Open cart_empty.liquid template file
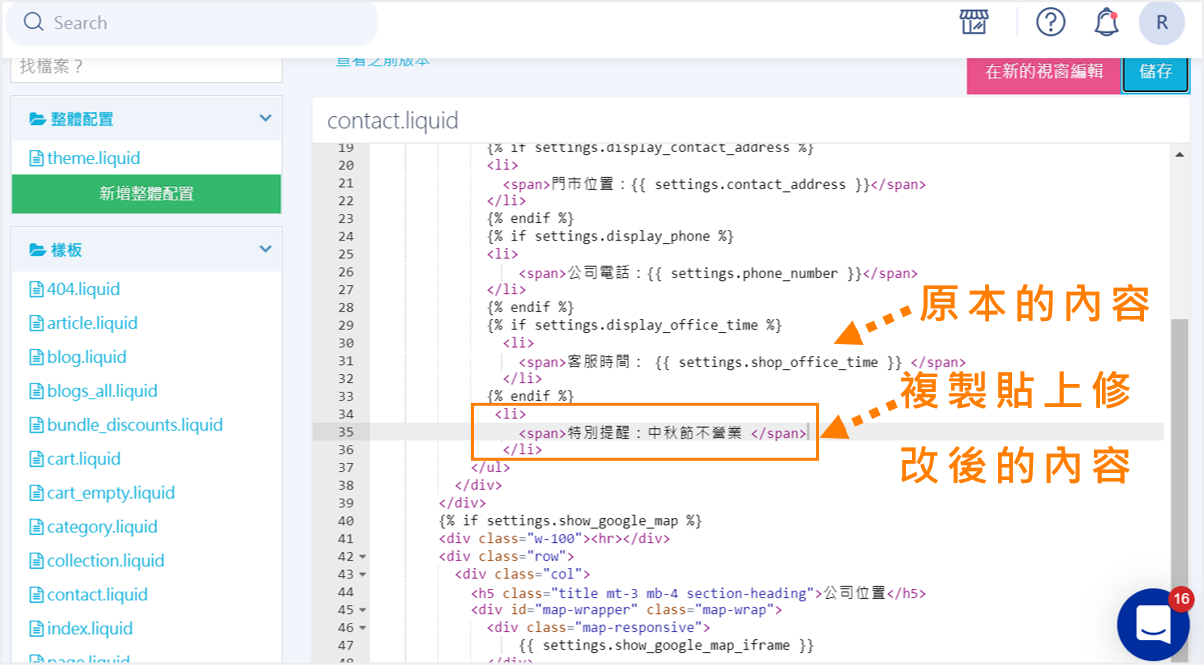Viewport: 1204px width, 665px height. coord(110,493)
